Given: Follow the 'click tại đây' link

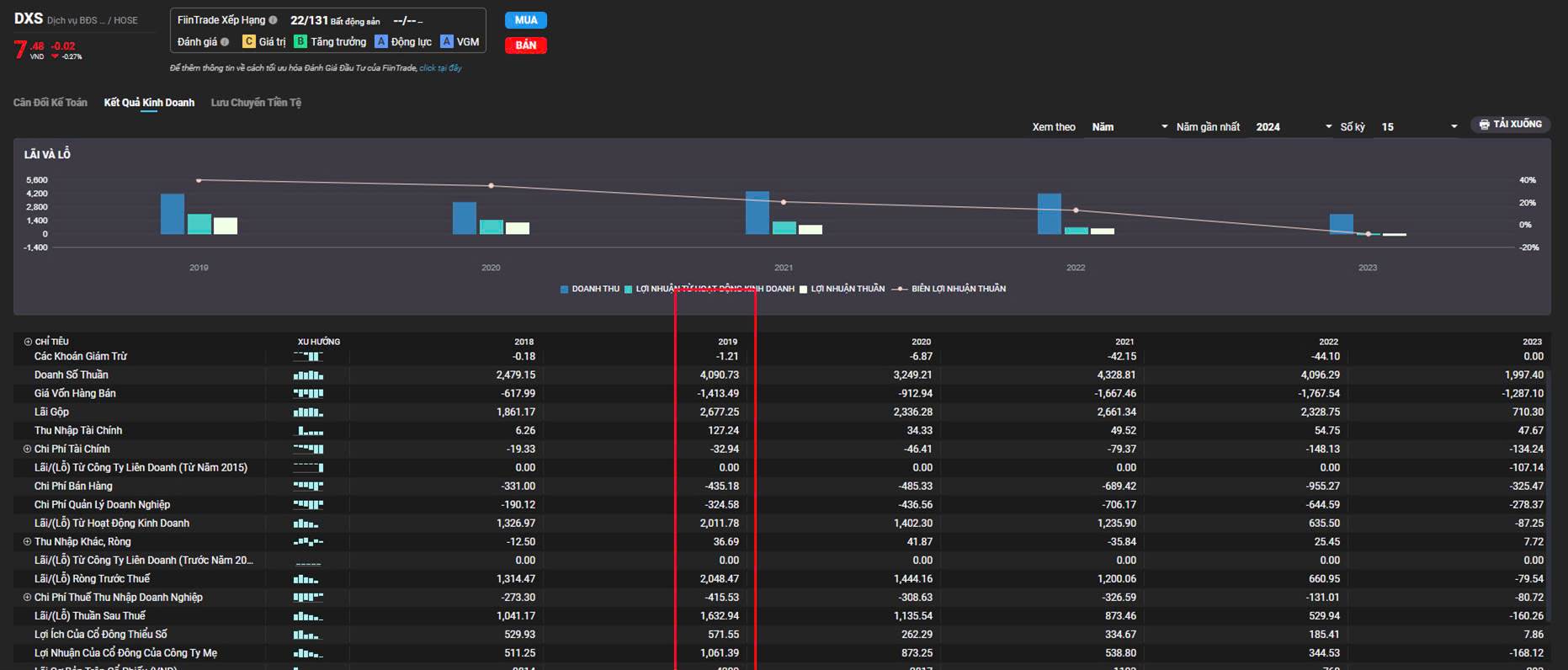Looking at the screenshot, I should [x=440, y=68].
